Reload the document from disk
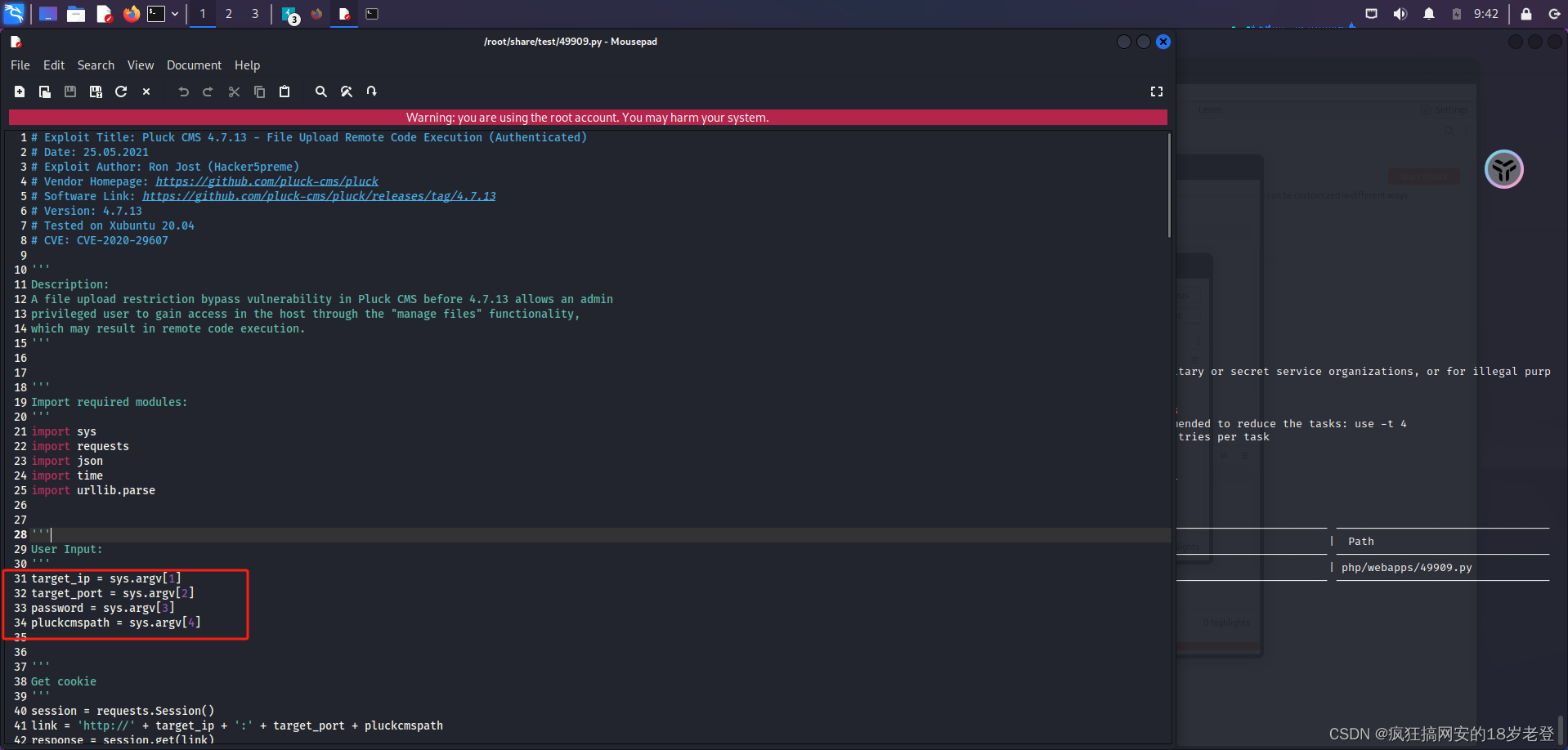1568x750 pixels. pyautogui.click(x=121, y=92)
